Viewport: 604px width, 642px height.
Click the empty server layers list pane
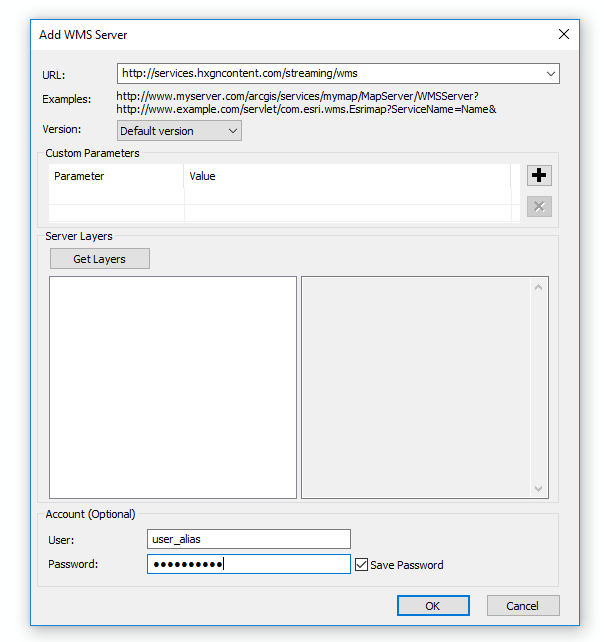[x=173, y=387]
